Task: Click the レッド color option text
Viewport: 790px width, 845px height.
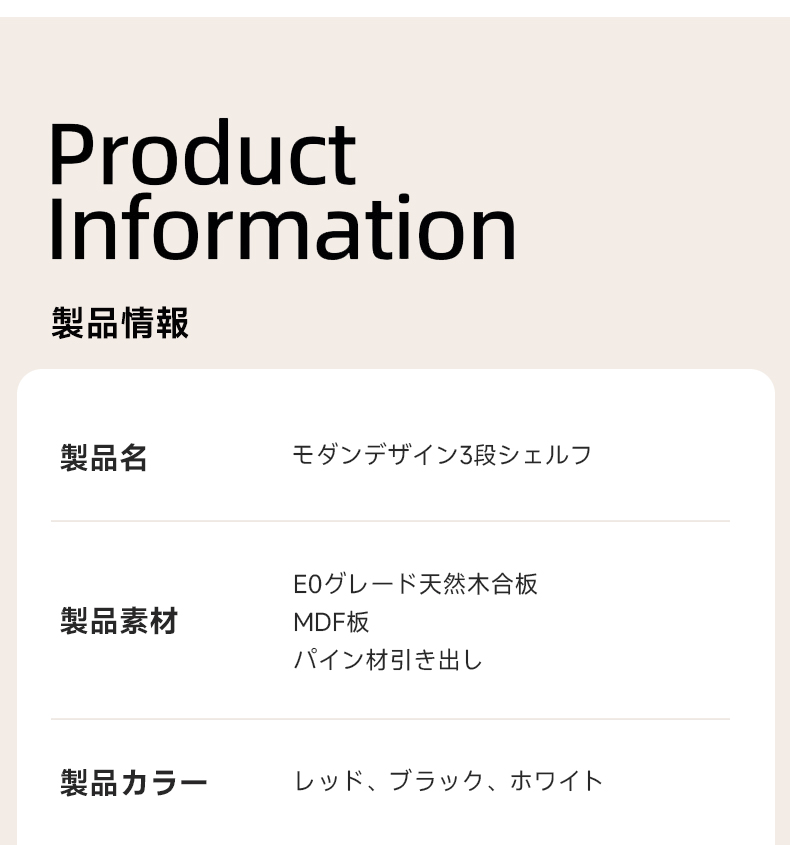Action: point(328,781)
